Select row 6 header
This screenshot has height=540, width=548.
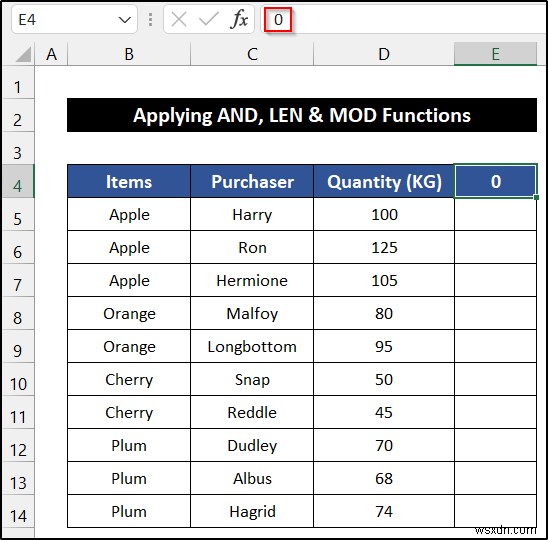click(17, 247)
